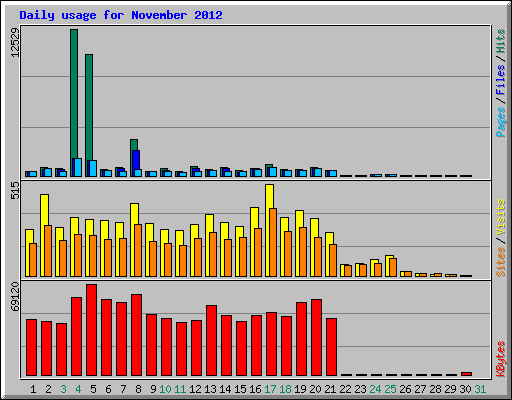Click the red KBytes bar for day 1
Image resolution: width=512 pixels, height=400 pixels.
(31, 347)
